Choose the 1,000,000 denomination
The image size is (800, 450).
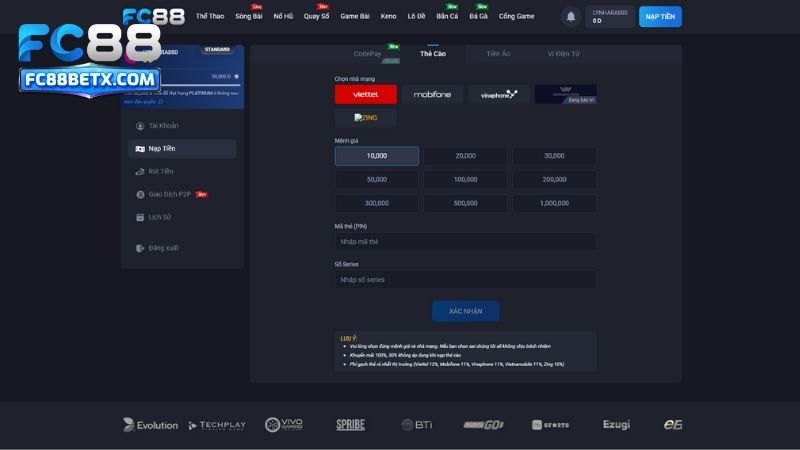555,203
